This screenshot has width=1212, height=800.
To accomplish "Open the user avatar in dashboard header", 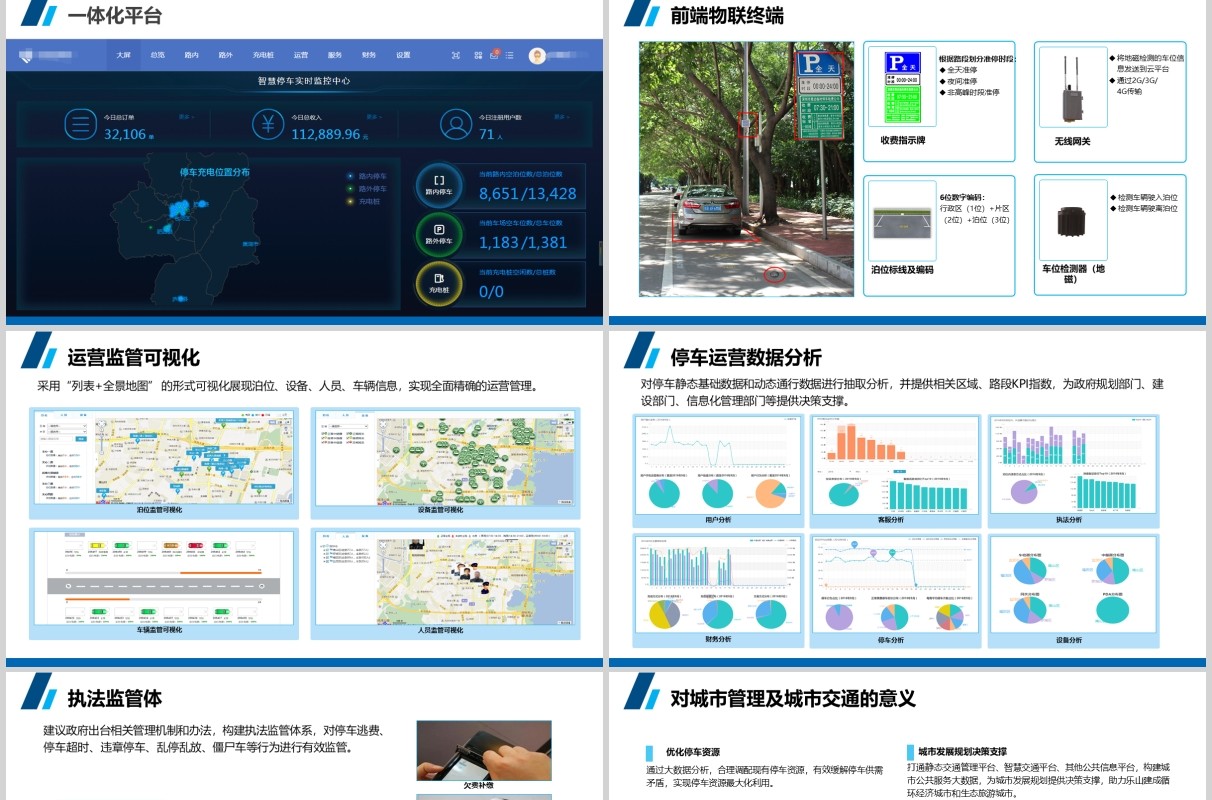I will pyautogui.click(x=537, y=56).
